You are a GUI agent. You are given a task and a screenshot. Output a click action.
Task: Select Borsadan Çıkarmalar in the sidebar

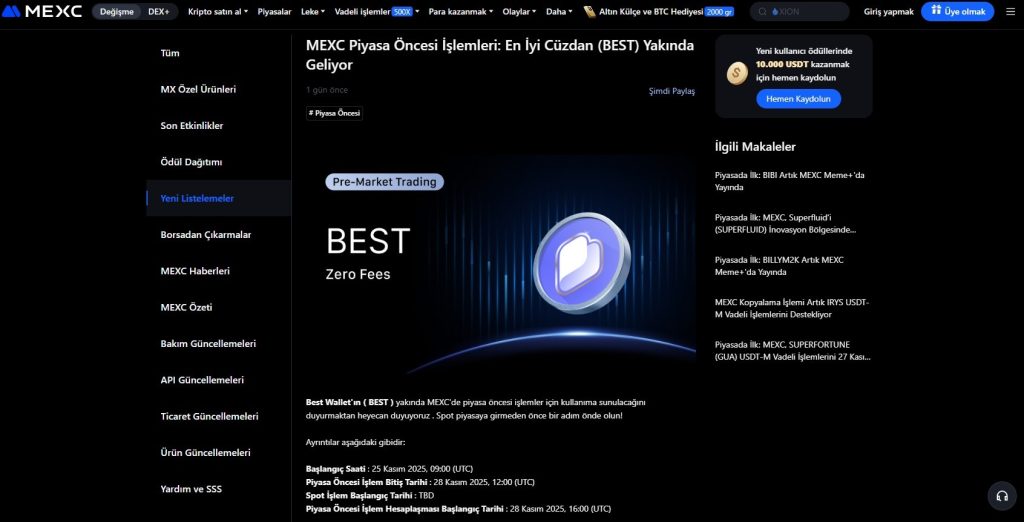pos(206,235)
